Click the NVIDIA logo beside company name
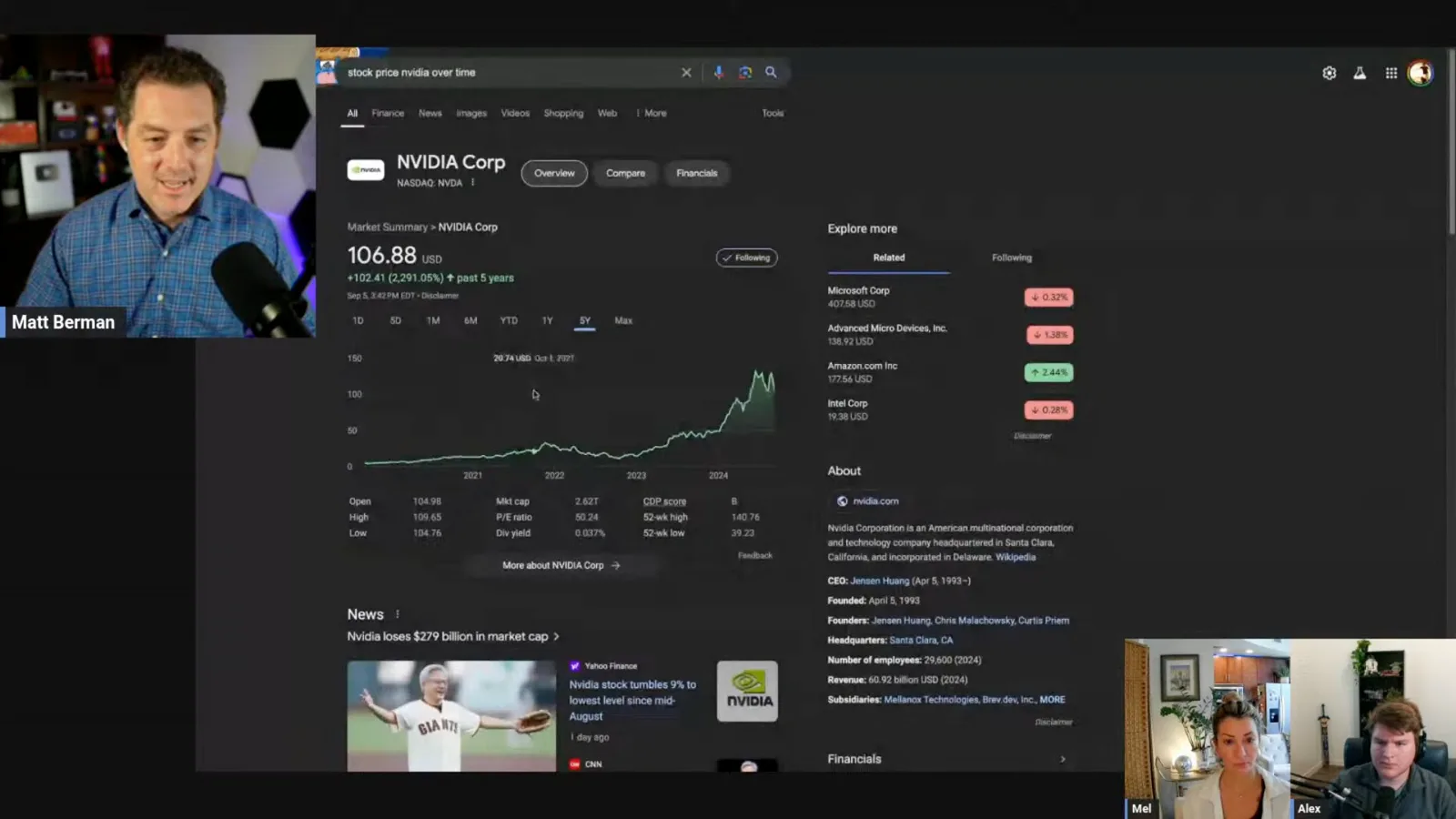The width and height of the screenshot is (1456, 819). (x=366, y=170)
